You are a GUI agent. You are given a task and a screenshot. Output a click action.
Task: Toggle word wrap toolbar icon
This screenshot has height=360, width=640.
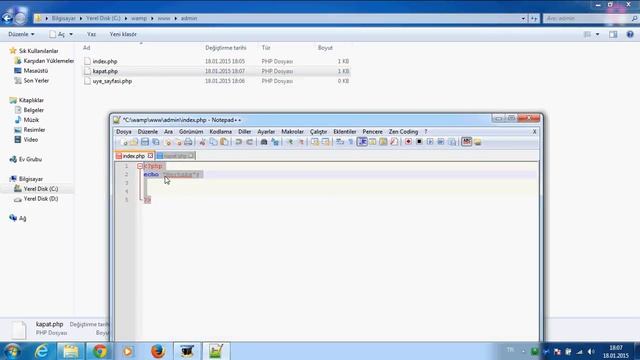pyautogui.click(x=340, y=142)
